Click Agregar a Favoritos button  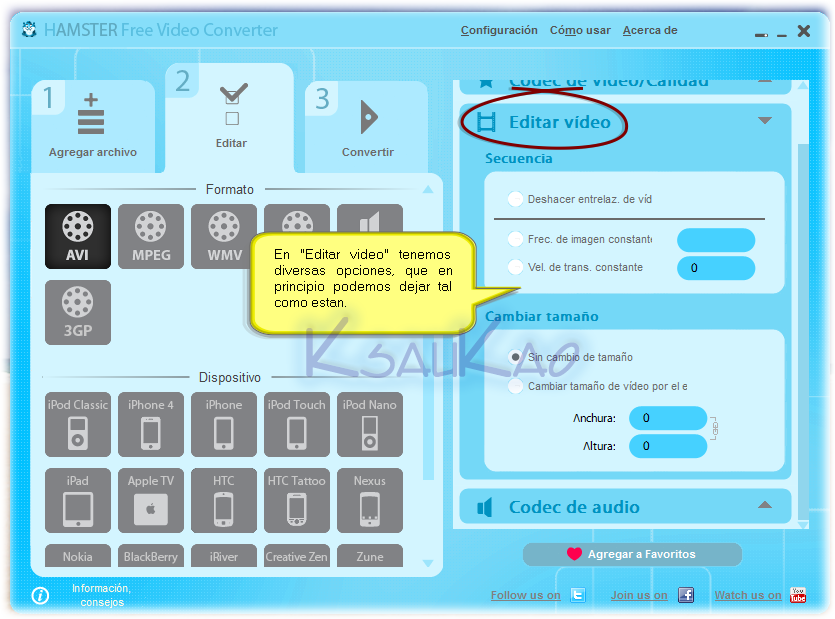pyautogui.click(x=632, y=554)
